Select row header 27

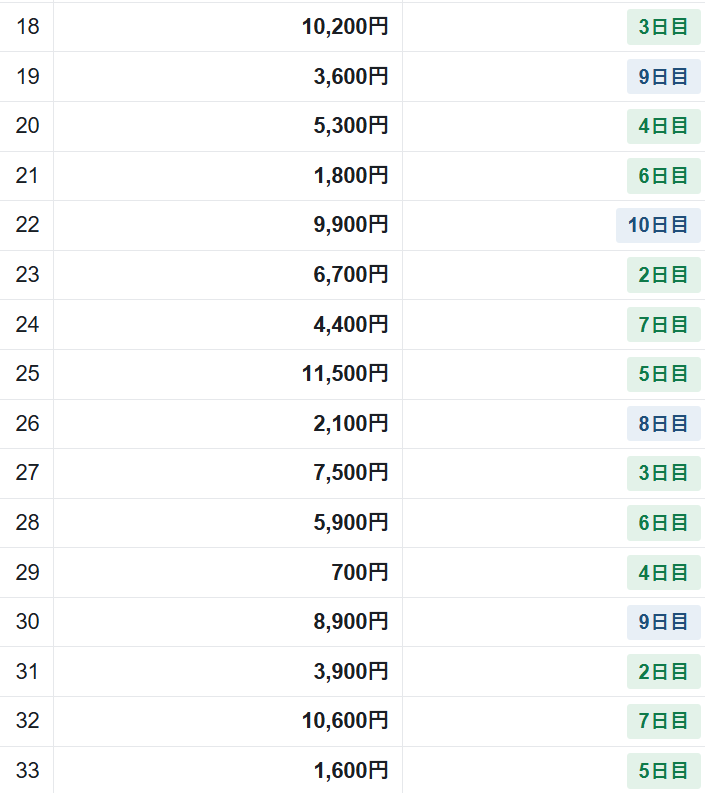pos(26,473)
